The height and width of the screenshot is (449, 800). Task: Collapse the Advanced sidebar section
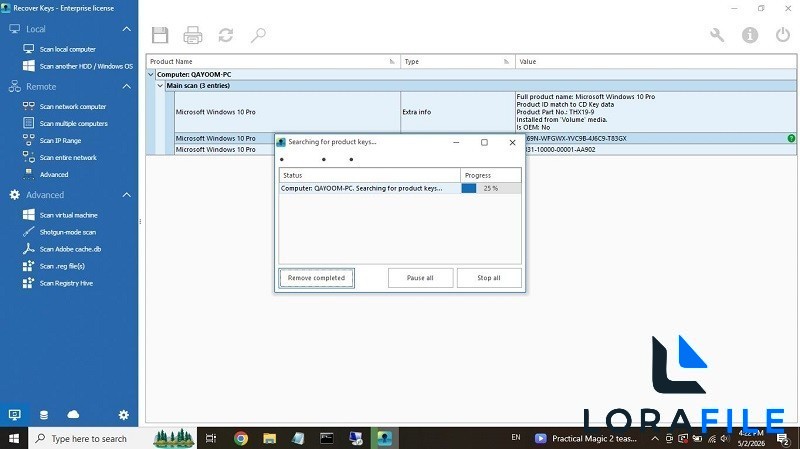point(127,195)
